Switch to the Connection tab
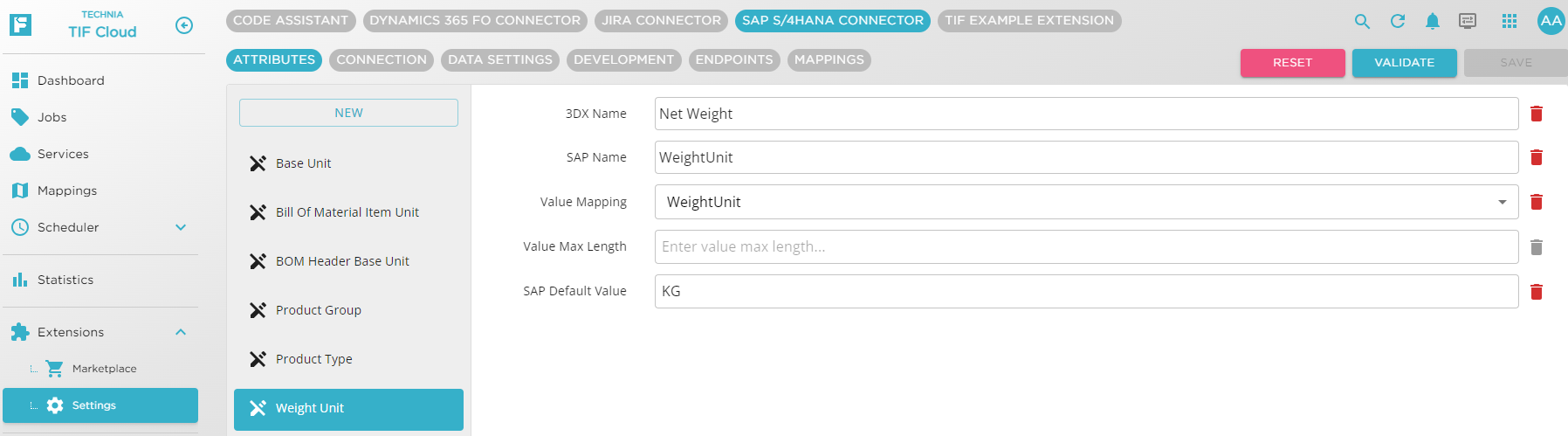 click(x=382, y=59)
